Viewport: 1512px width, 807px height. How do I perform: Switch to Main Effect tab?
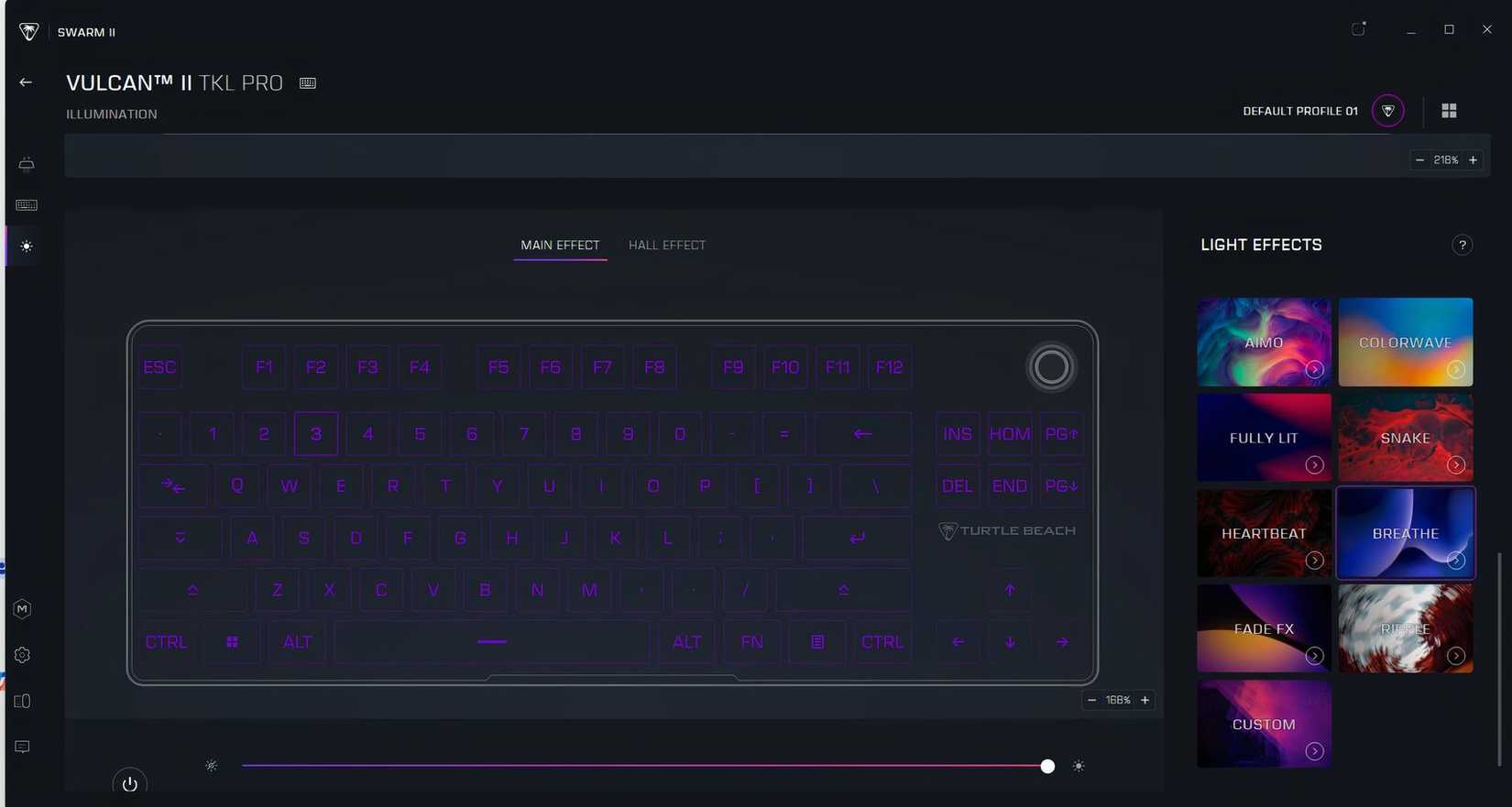pyautogui.click(x=560, y=245)
